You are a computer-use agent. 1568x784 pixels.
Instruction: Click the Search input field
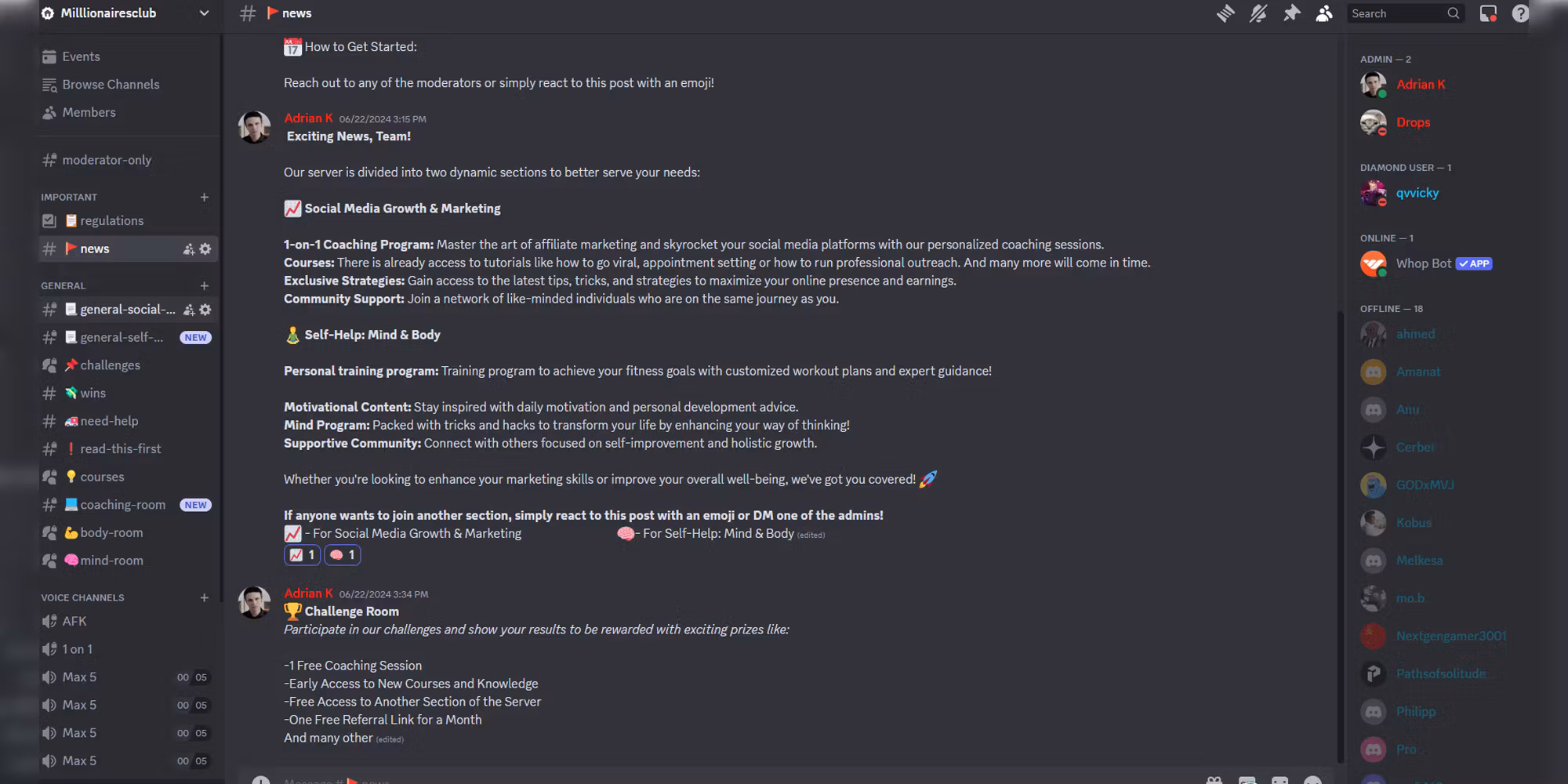(x=1396, y=13)
